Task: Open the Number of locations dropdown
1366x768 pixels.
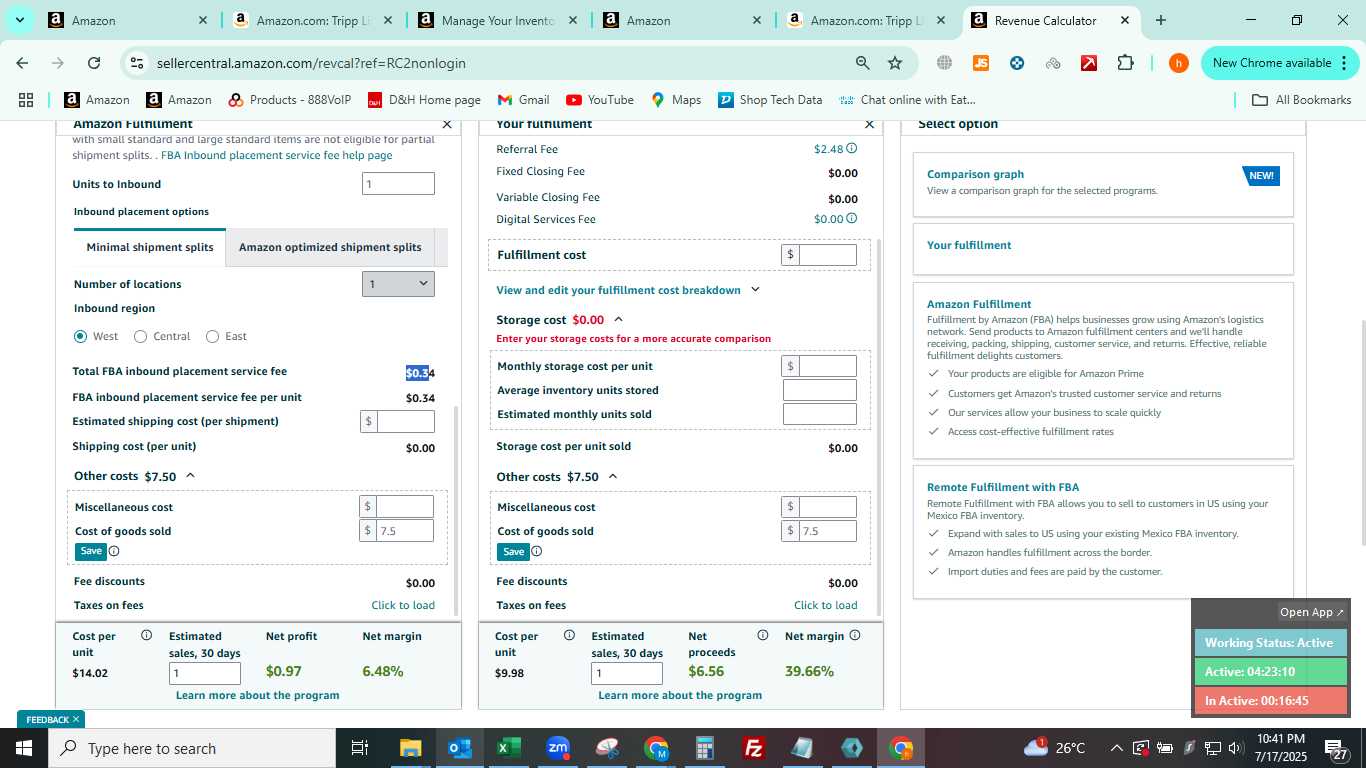Action: [398, 284]
